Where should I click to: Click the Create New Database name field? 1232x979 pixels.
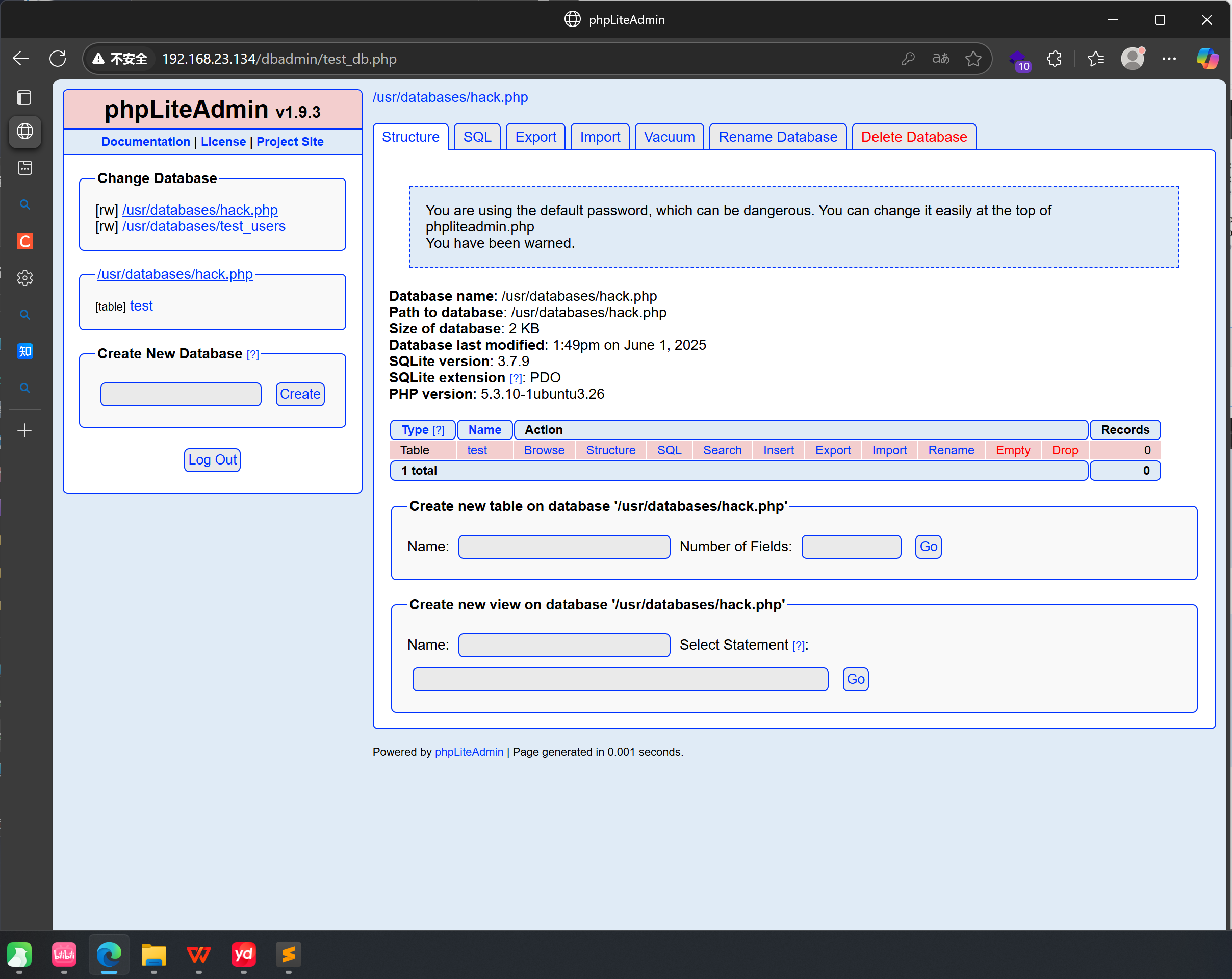tap(181, 394)
